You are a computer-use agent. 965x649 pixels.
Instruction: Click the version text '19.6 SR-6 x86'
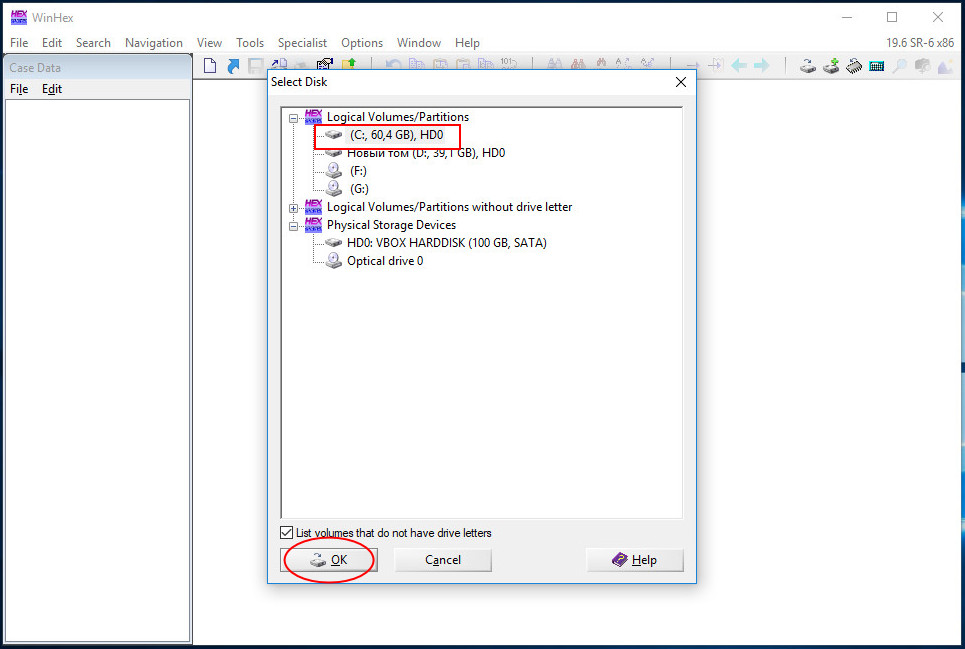tap(919, 43)
